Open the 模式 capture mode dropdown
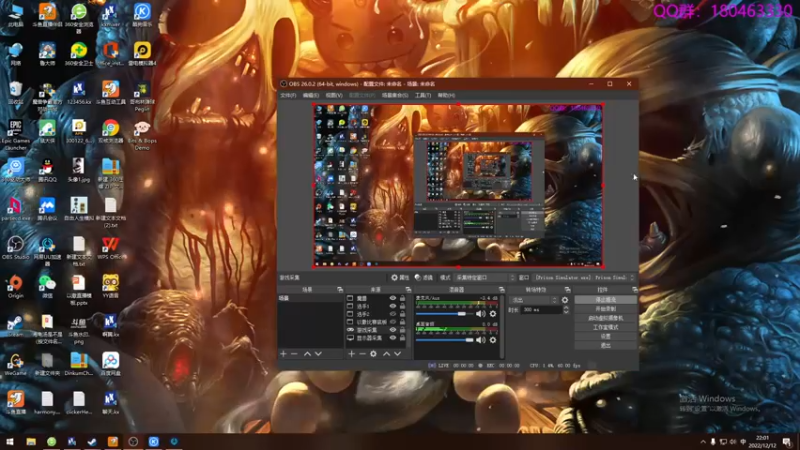Viewport: 800px width, 450px height. 485,278
